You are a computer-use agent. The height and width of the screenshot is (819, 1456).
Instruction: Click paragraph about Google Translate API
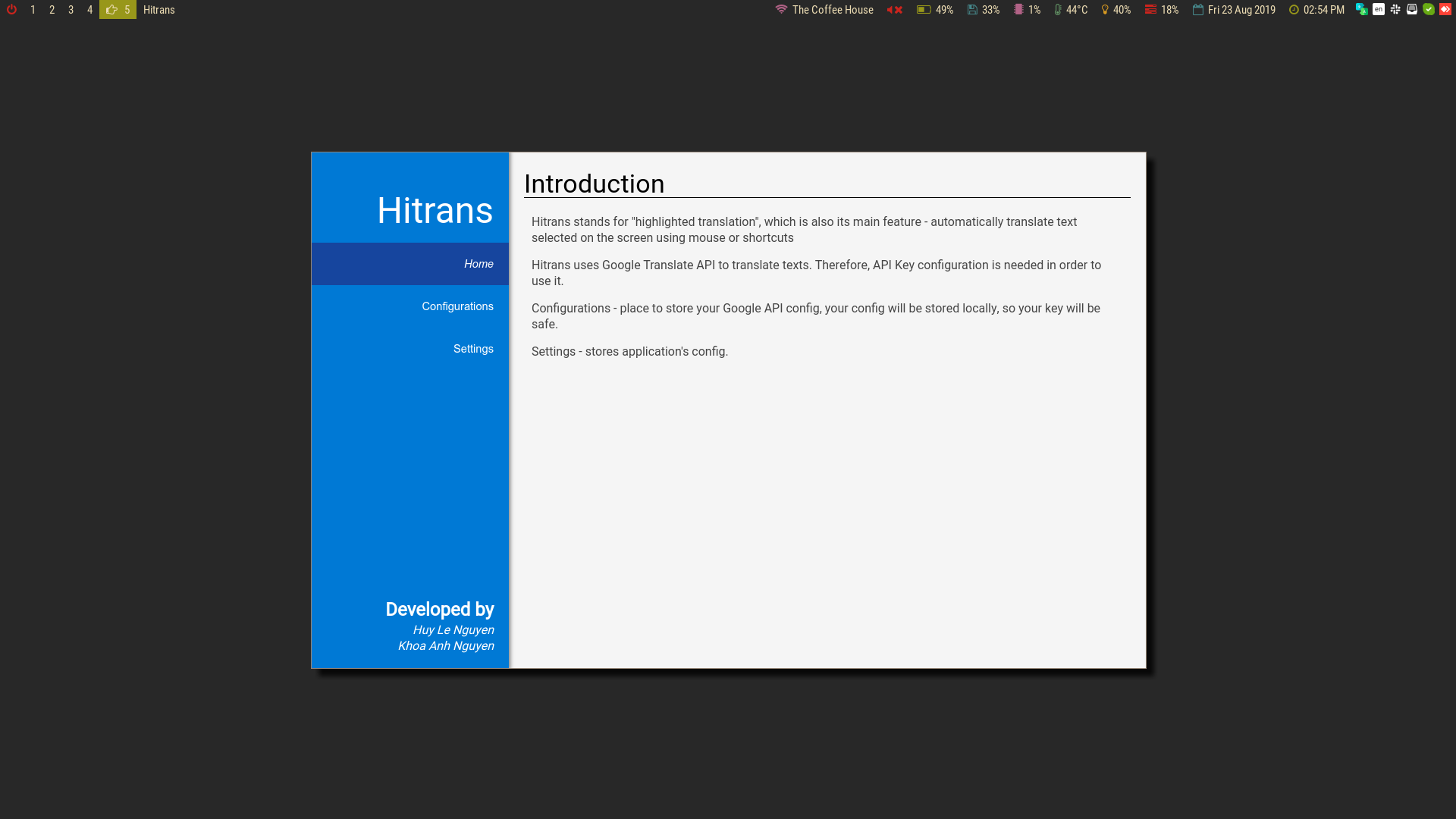tap(816, 273)
